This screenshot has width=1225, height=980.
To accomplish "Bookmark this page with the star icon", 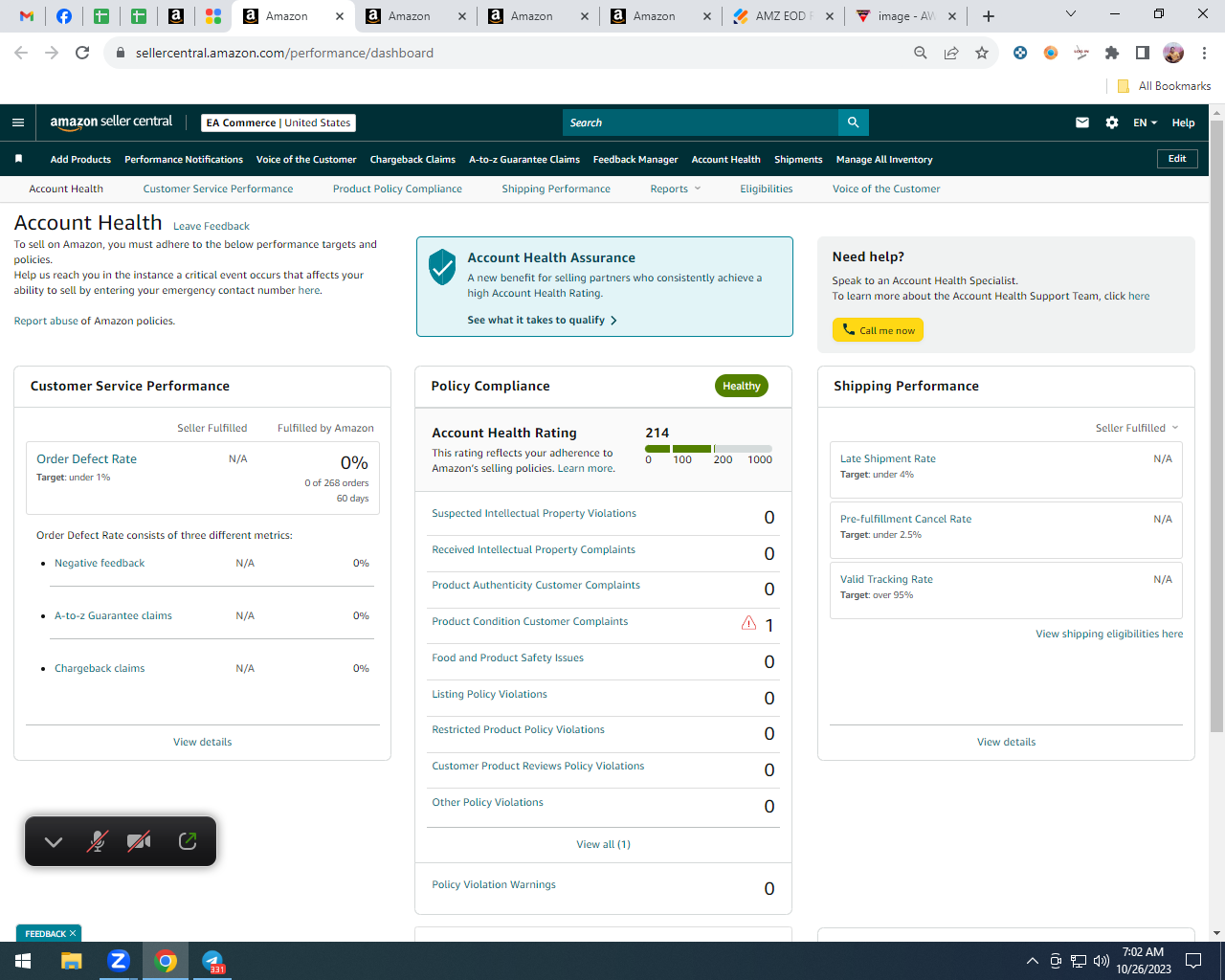I will [x=982, y=53].
